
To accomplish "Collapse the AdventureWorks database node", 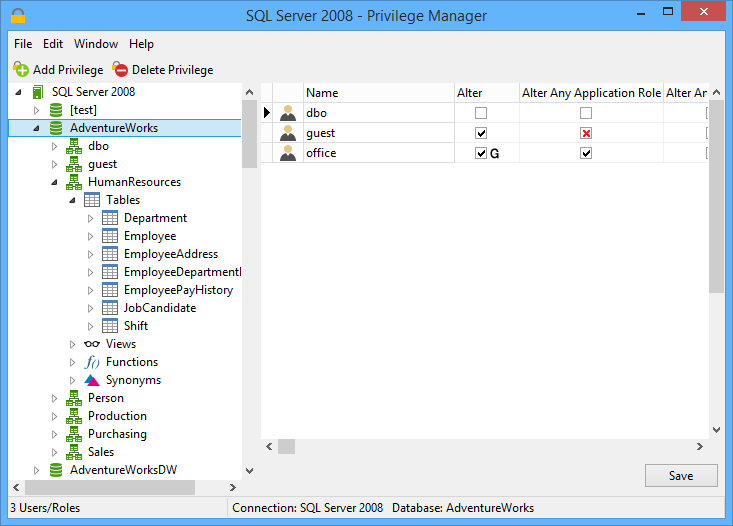I will click(36, 128).
